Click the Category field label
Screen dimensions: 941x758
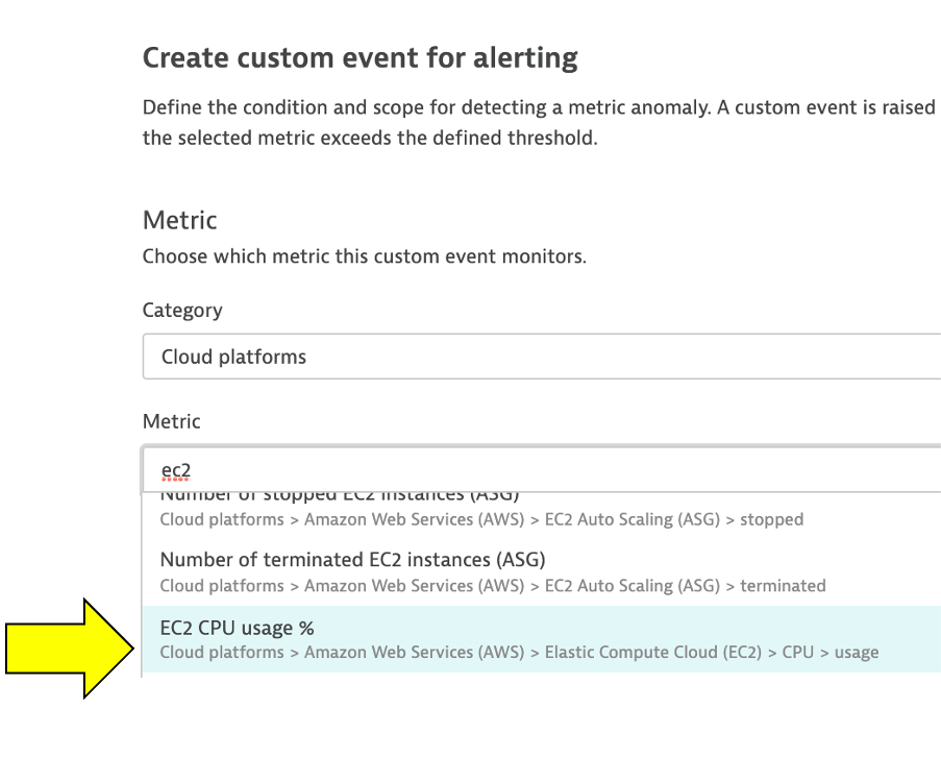click(x=182, y=310)
